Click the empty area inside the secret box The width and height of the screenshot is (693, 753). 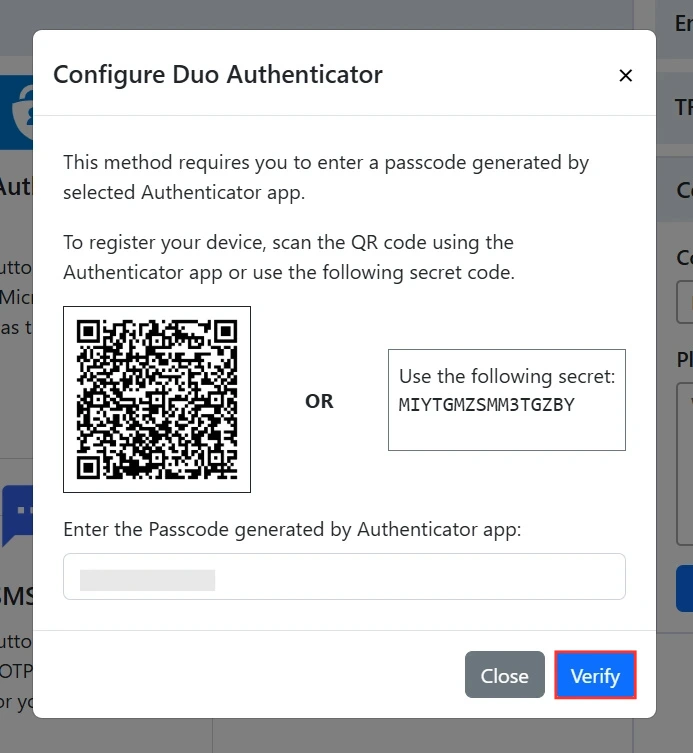(x=507, y=432)
